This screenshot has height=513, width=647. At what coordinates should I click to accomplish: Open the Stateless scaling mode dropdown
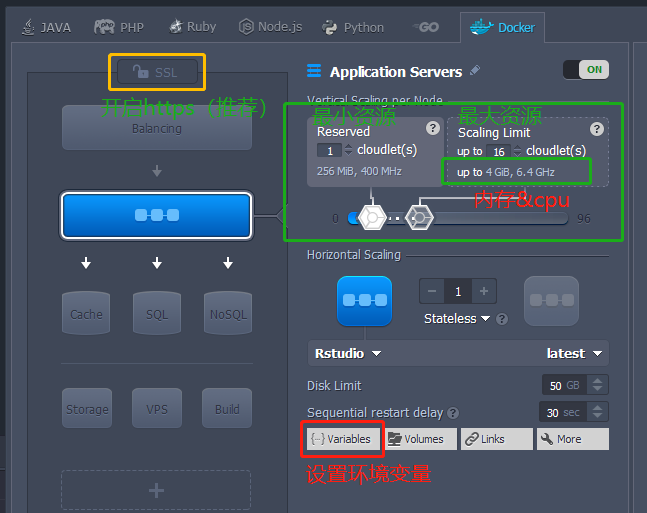click(x=458, y=319)
